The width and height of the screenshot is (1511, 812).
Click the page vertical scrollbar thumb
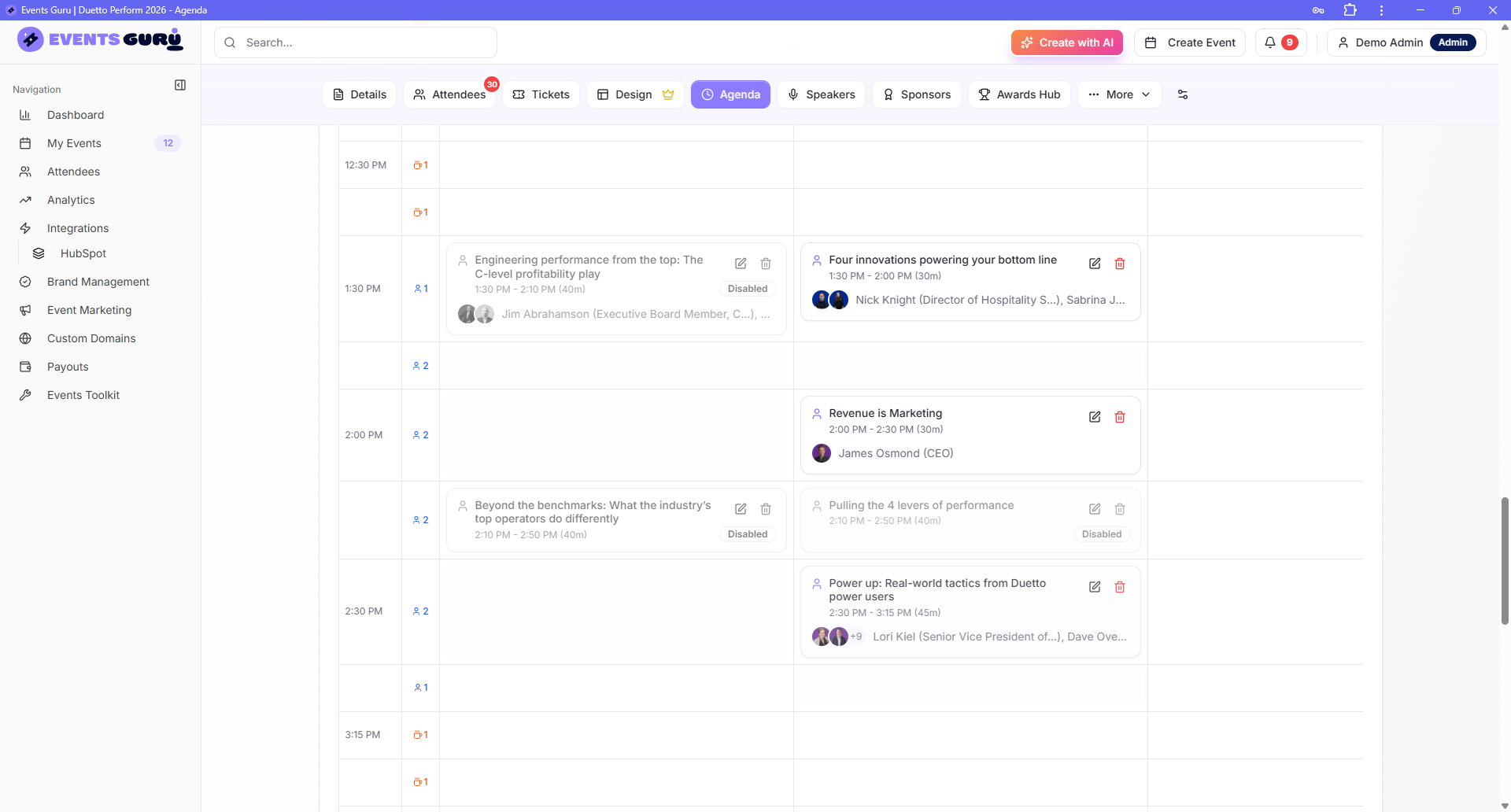1505,560
